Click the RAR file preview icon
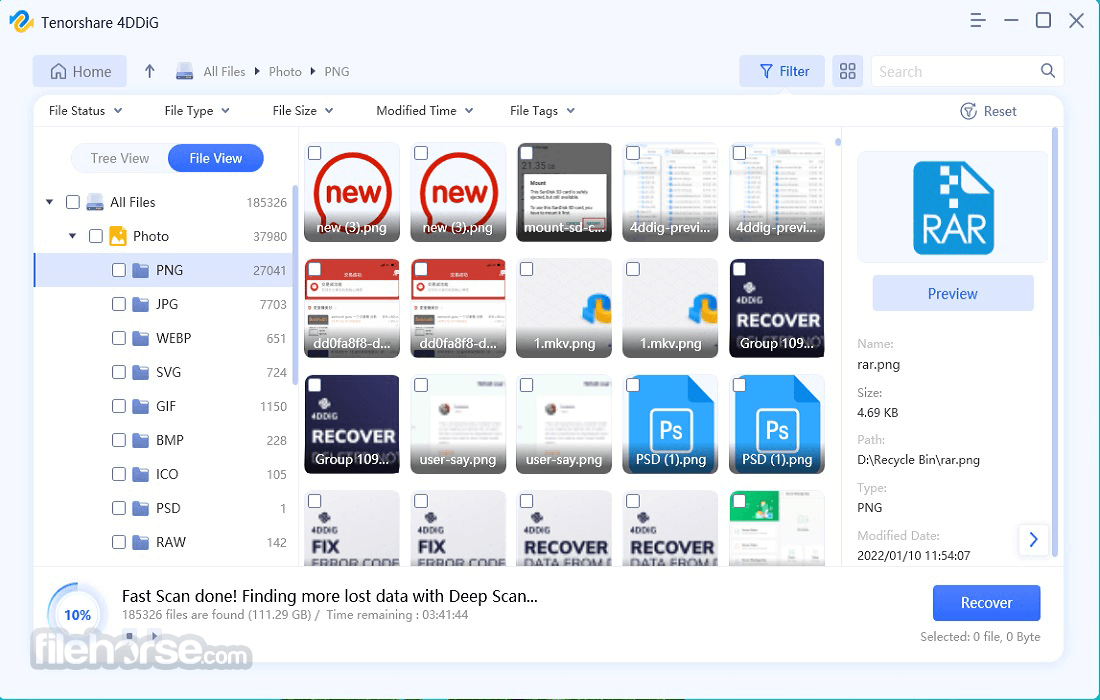This screenshot has width=1100, height=700. tap(953, 208)
